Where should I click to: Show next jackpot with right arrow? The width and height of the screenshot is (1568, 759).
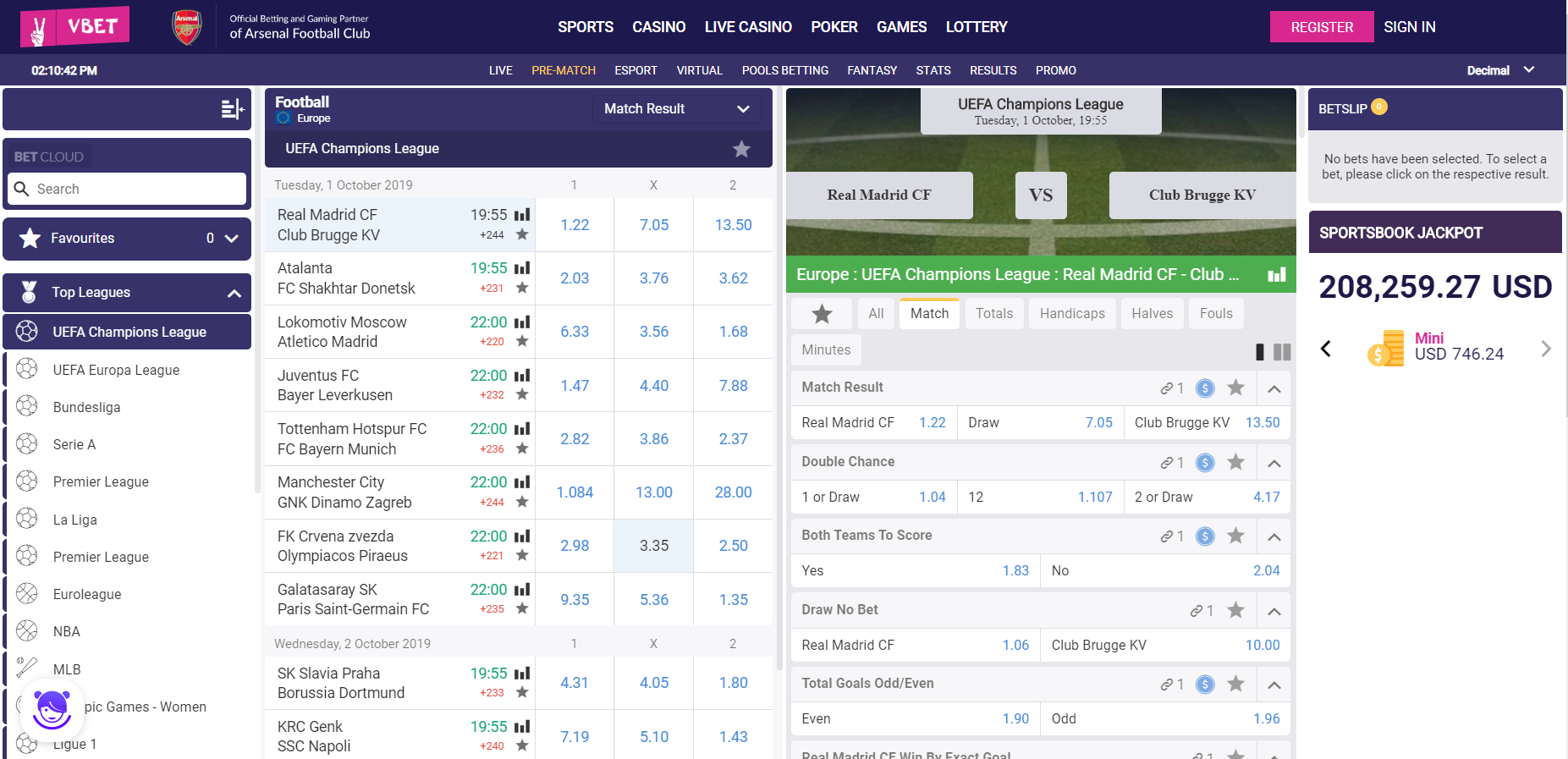[x=1545, y=349]
